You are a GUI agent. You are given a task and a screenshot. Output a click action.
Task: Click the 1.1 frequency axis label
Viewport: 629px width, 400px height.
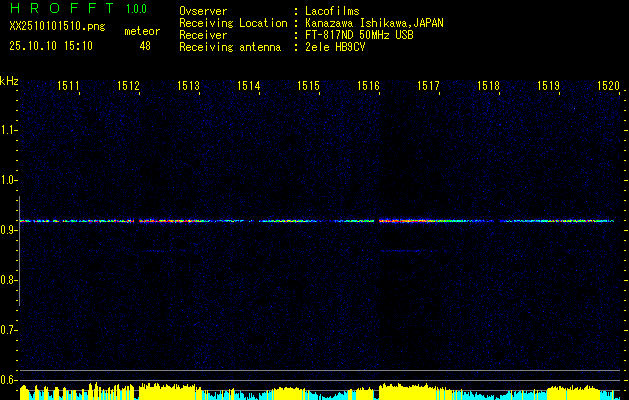click(9, 130)
